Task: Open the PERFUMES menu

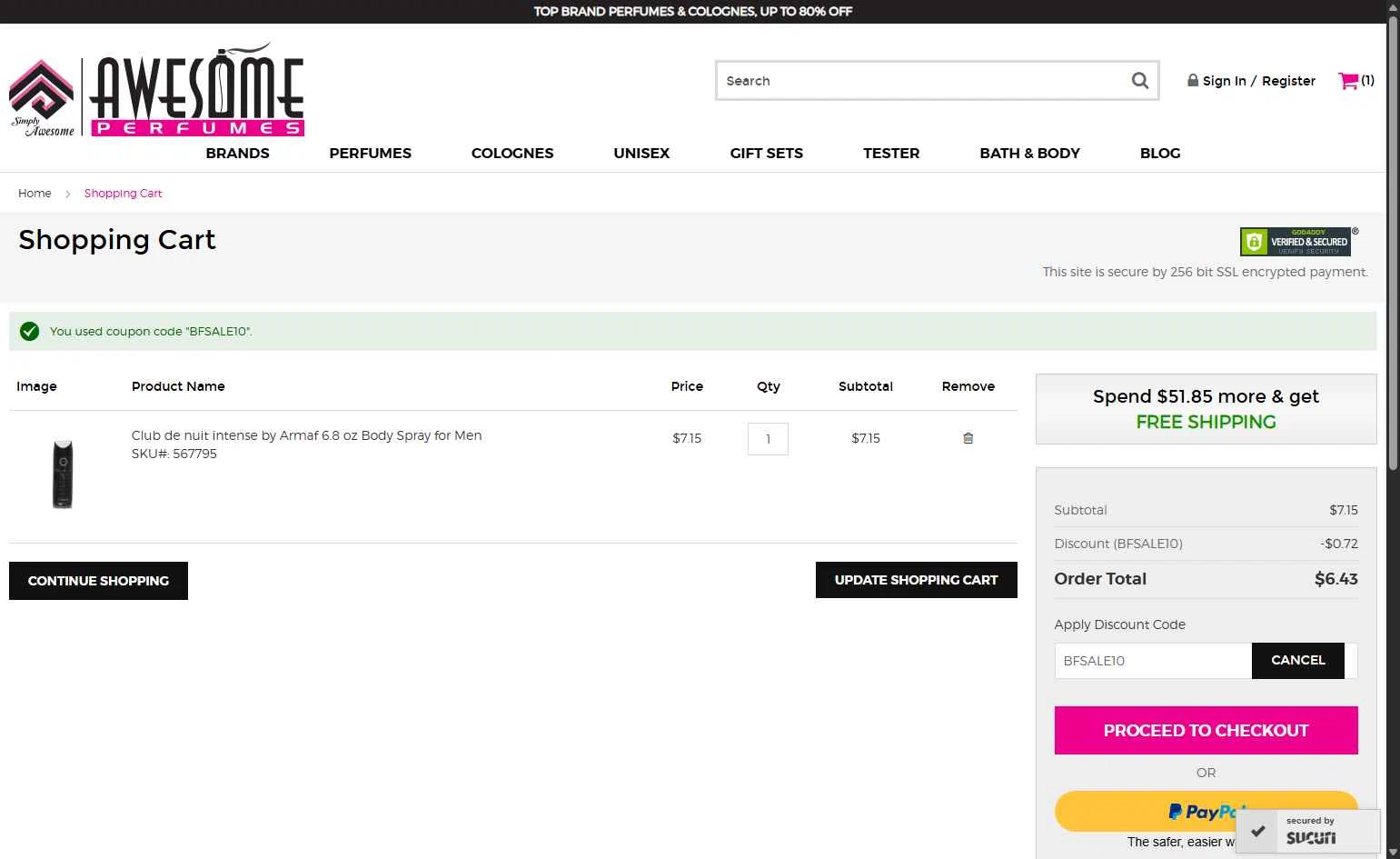Action: [370, 153]
